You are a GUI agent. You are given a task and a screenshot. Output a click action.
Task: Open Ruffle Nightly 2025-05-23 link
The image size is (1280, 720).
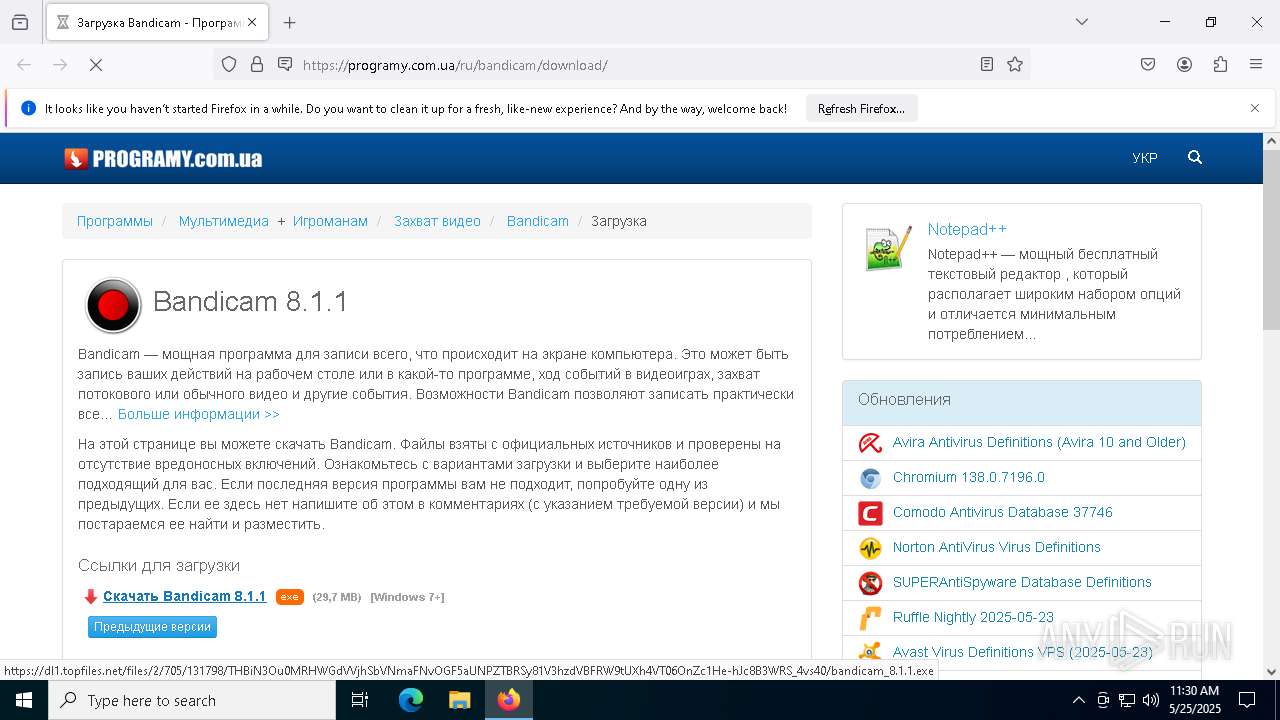coord(973,617)
